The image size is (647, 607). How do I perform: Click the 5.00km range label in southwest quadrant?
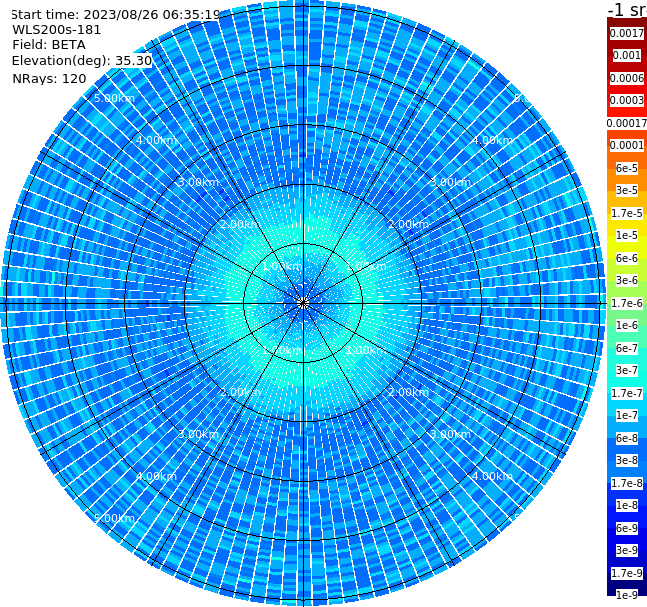point(114,518)
